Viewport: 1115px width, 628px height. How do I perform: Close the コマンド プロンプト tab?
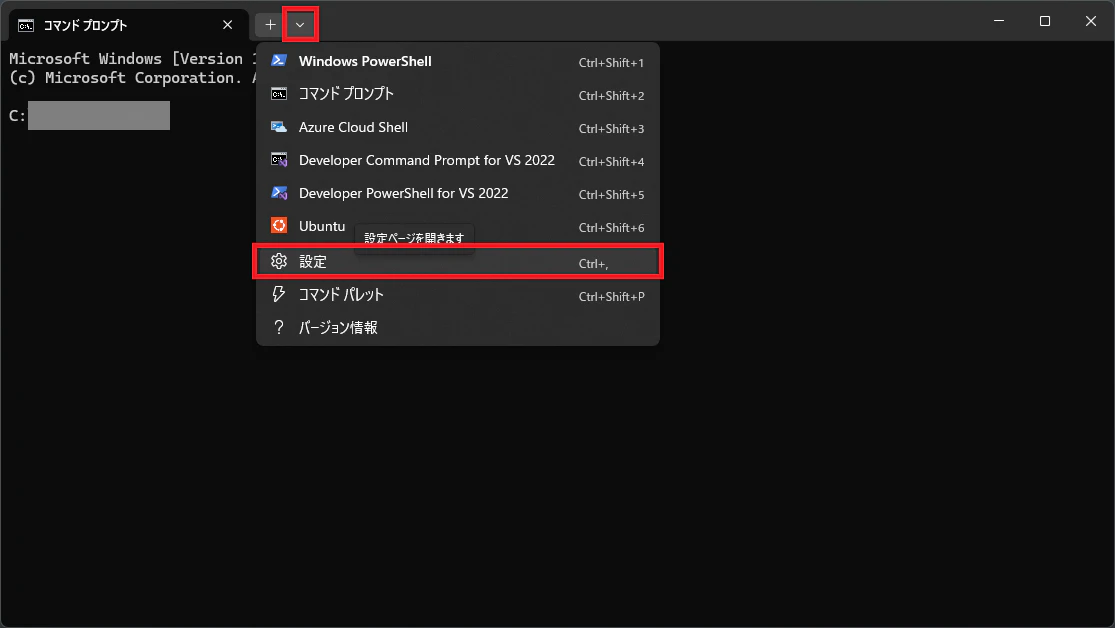(228, 25)
